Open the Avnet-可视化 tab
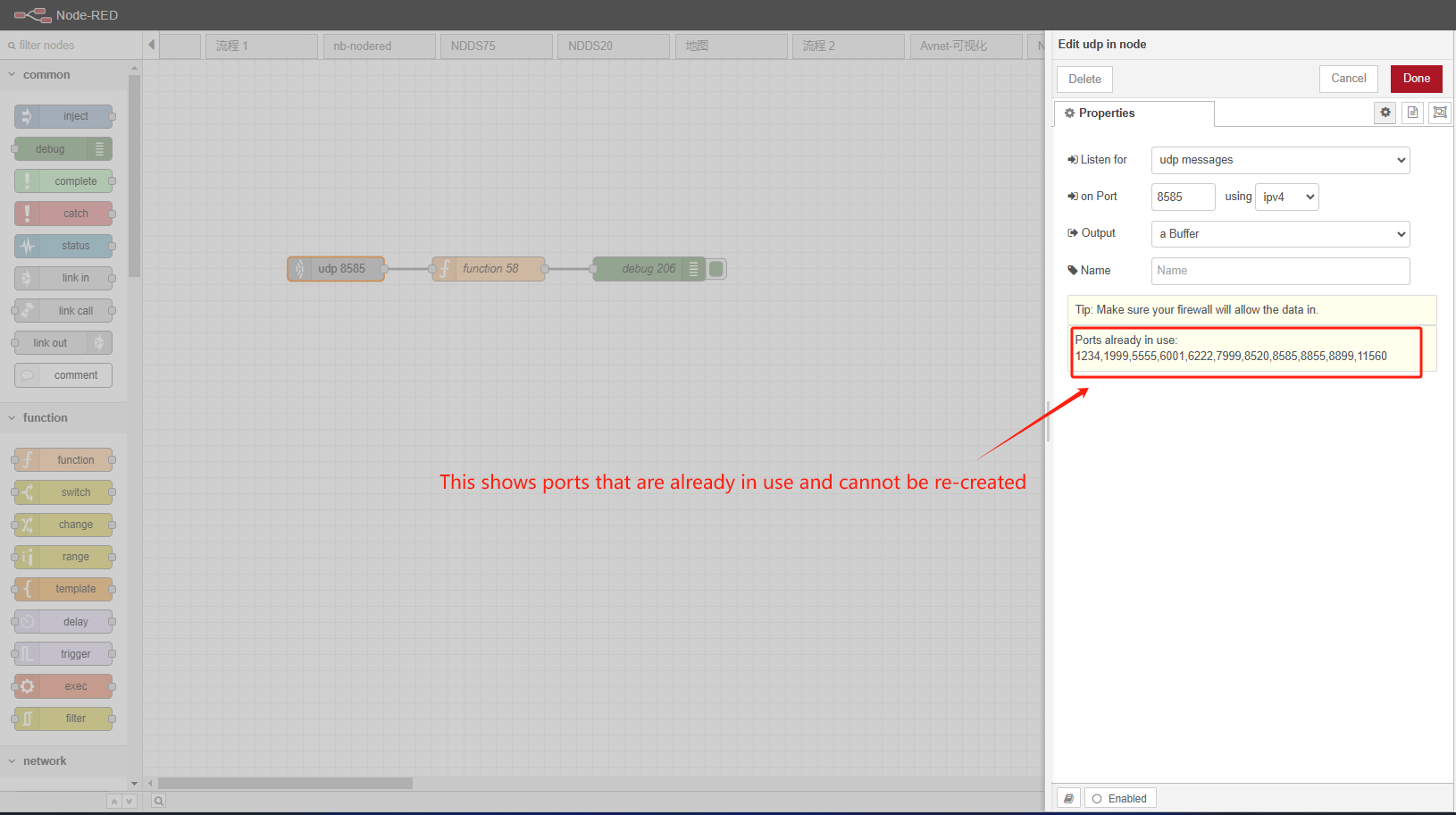Screen dimensions: 1456x815 pyautogui.click(x=966, y=46)
